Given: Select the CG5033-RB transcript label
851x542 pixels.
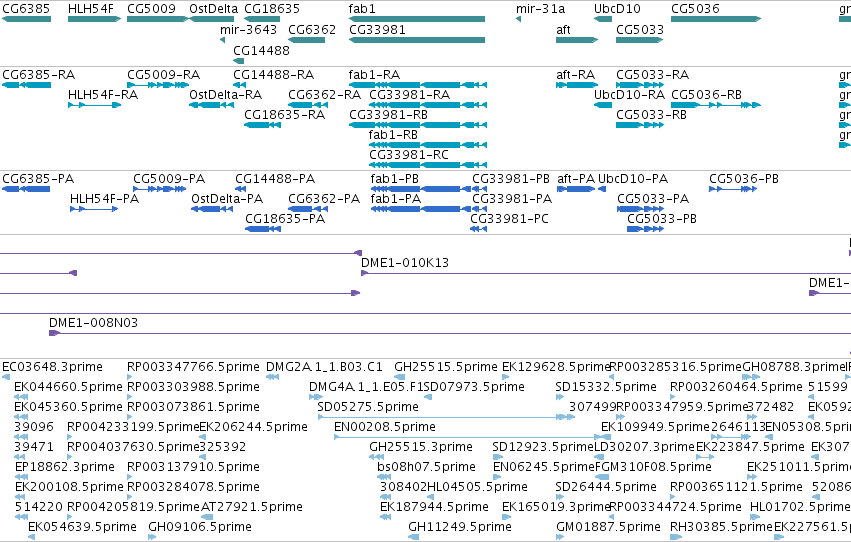Looking at the screenshot, I should [651, 114].
